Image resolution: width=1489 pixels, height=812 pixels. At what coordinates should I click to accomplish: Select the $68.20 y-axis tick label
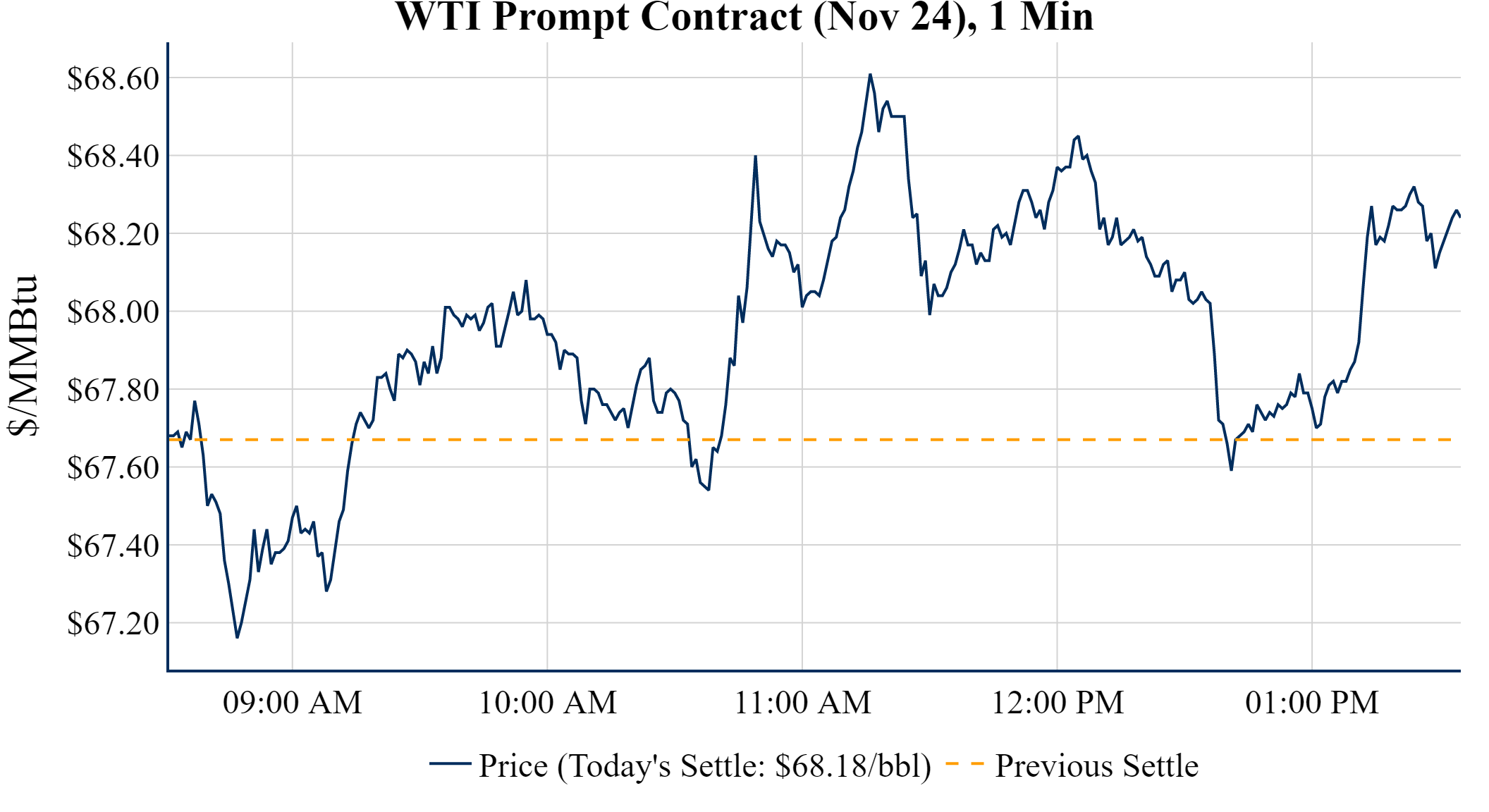[113, 234]
